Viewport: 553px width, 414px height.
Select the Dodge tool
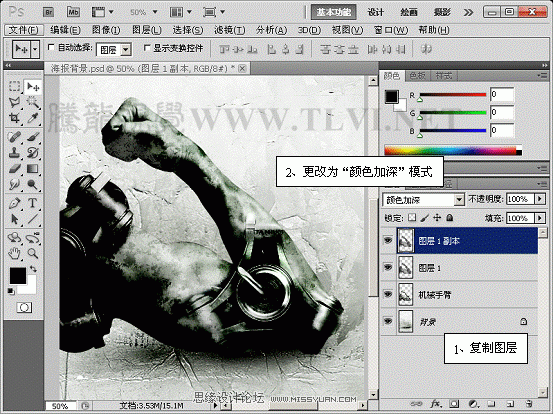tap(33, 184)
